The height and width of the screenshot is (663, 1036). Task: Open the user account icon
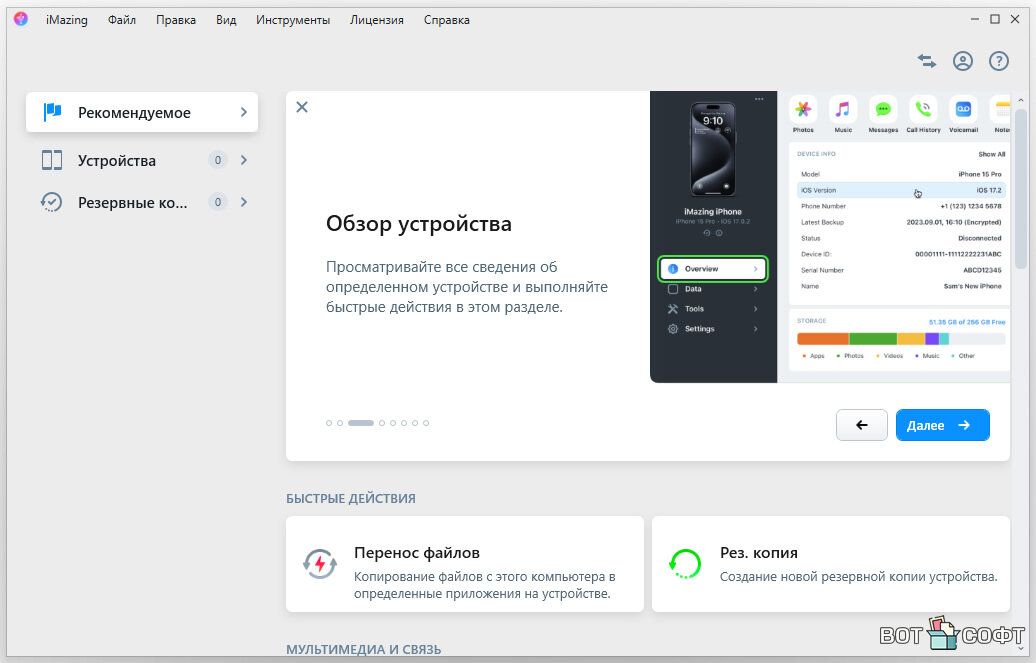[x=963, y=61]
